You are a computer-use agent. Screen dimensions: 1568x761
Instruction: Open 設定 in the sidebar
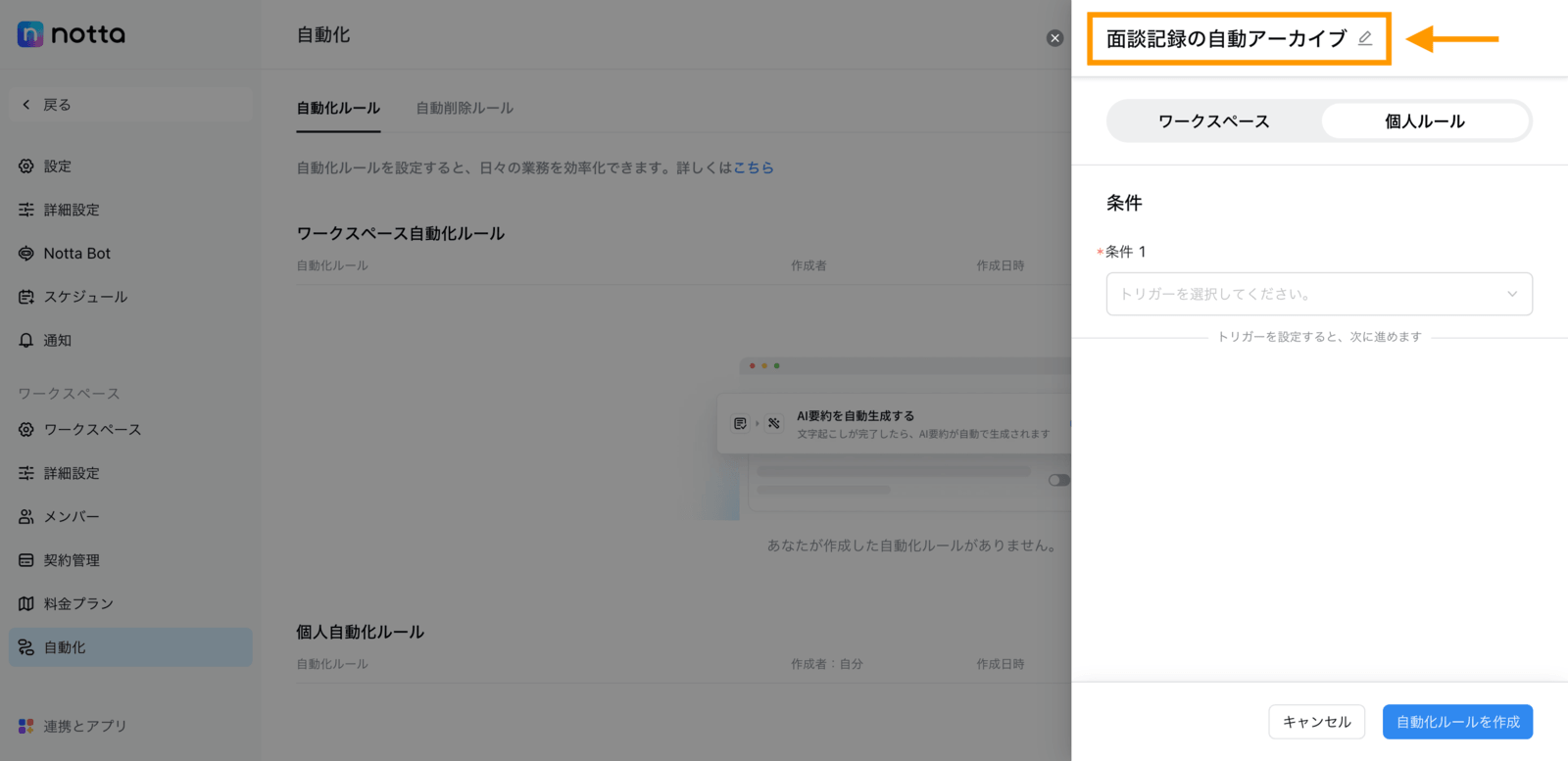pyautogui.click(x=130, y=166)
